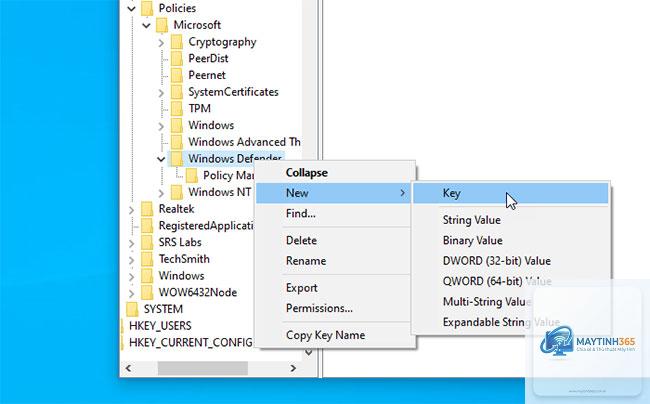Viewport: 650px width, 404px height.
Task: Expand the Cryptography key
Action: click(161, 42)
